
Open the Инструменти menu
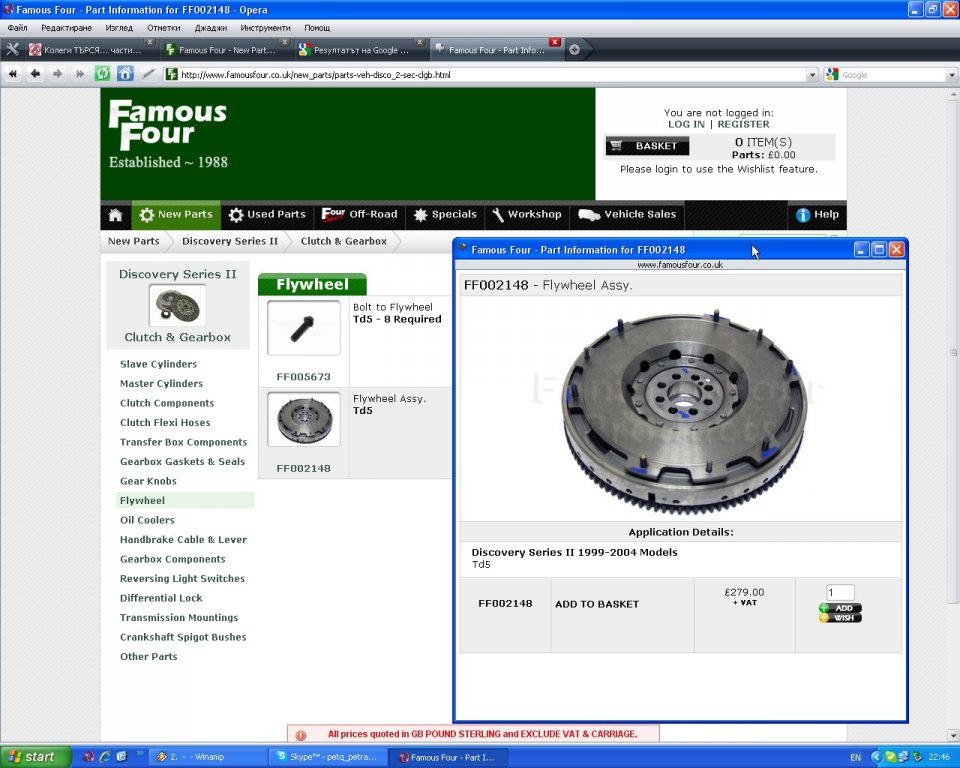coord(265,28)
